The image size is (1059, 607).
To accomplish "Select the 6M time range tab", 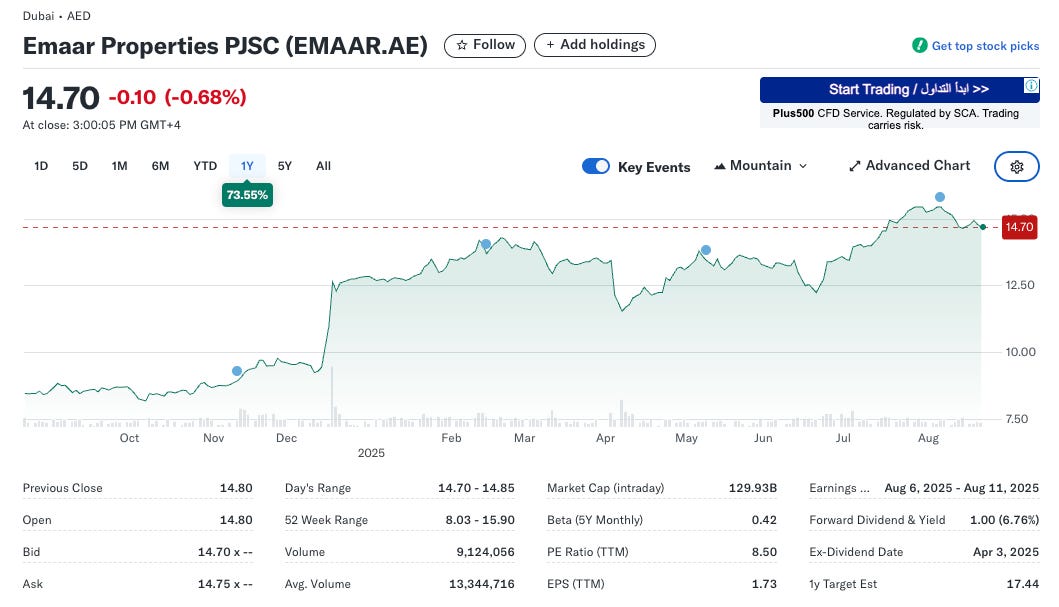I will click(160, 166).
